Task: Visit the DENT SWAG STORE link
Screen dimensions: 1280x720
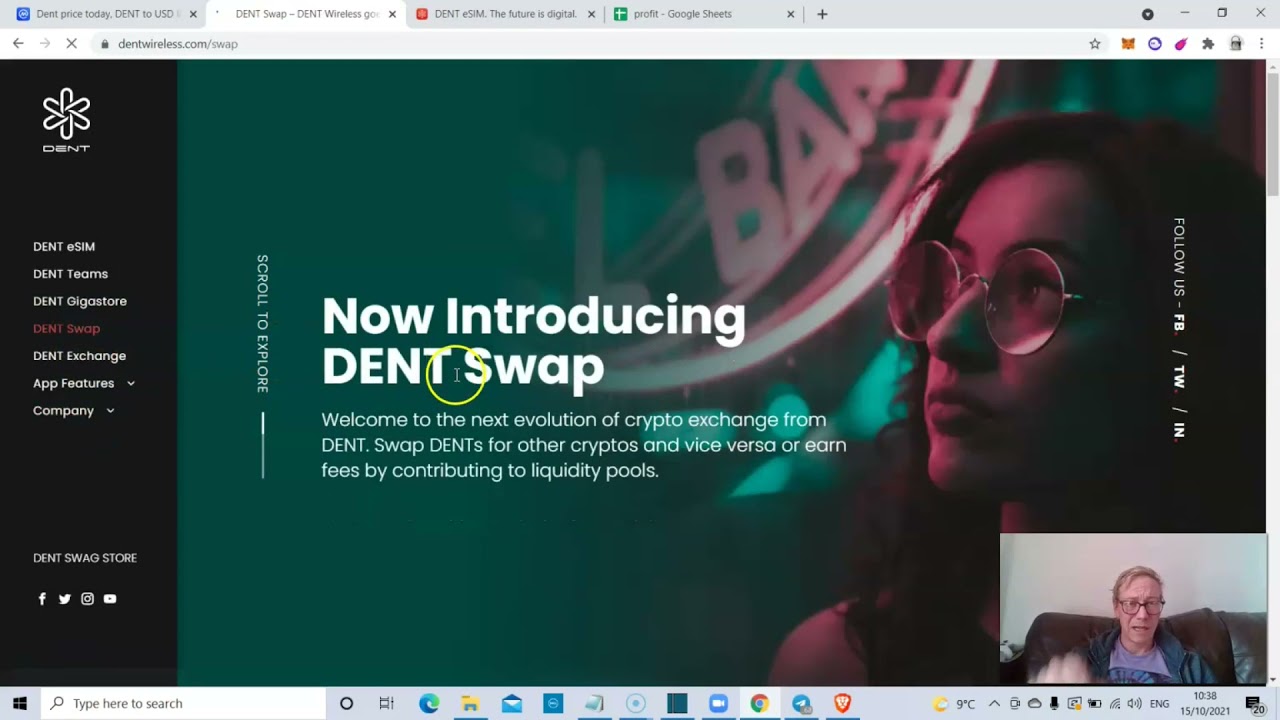Action: click(x=85, y=558)
